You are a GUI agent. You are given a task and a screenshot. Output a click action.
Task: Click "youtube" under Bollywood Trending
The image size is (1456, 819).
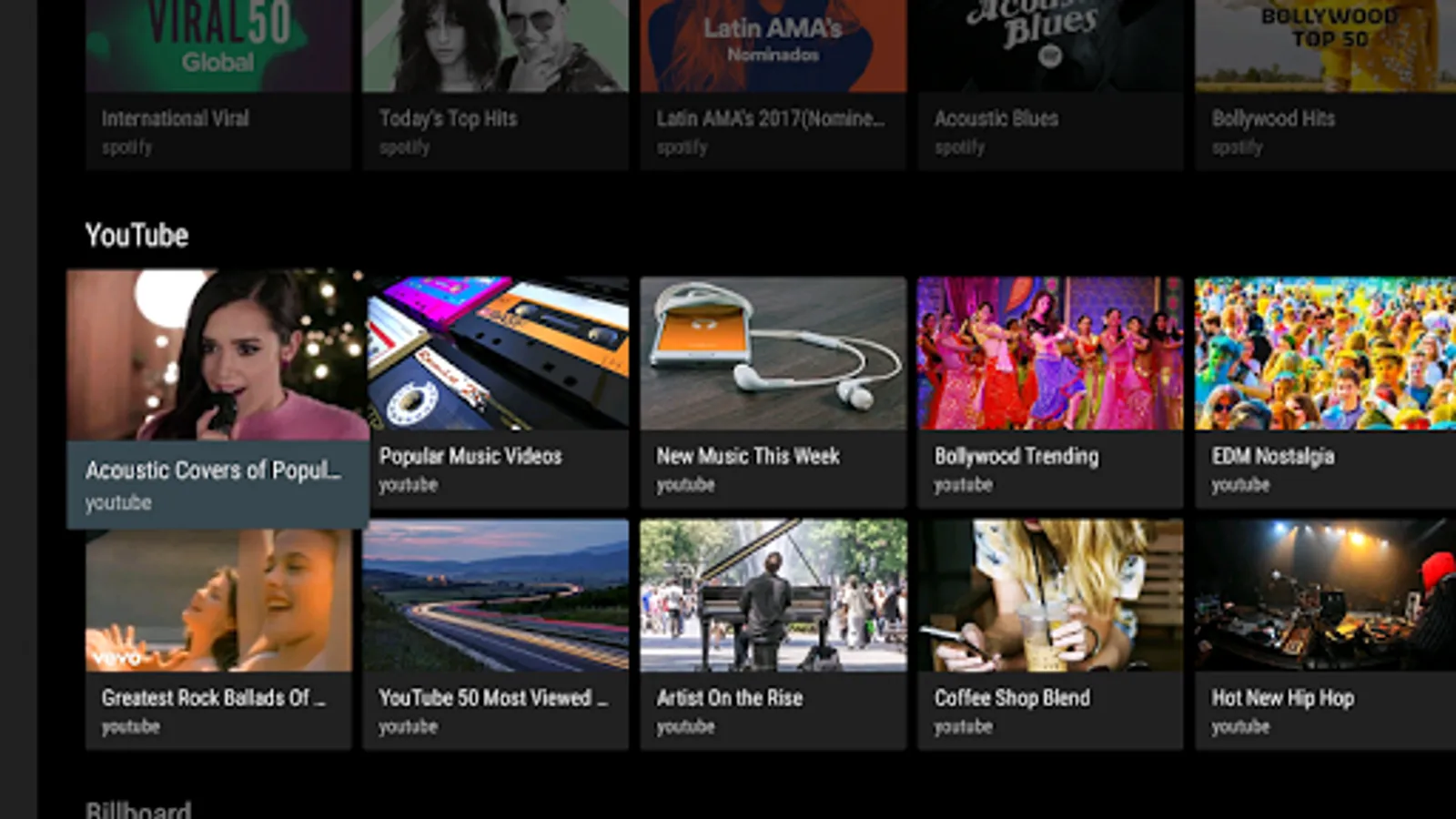tap(964, 485)
